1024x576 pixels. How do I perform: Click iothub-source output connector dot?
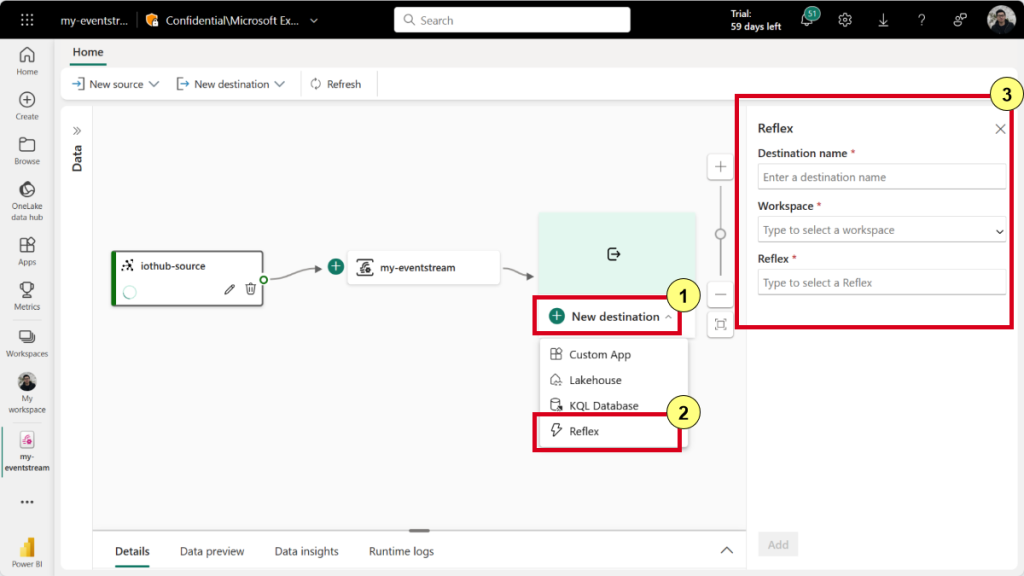(x=264, y=280)
